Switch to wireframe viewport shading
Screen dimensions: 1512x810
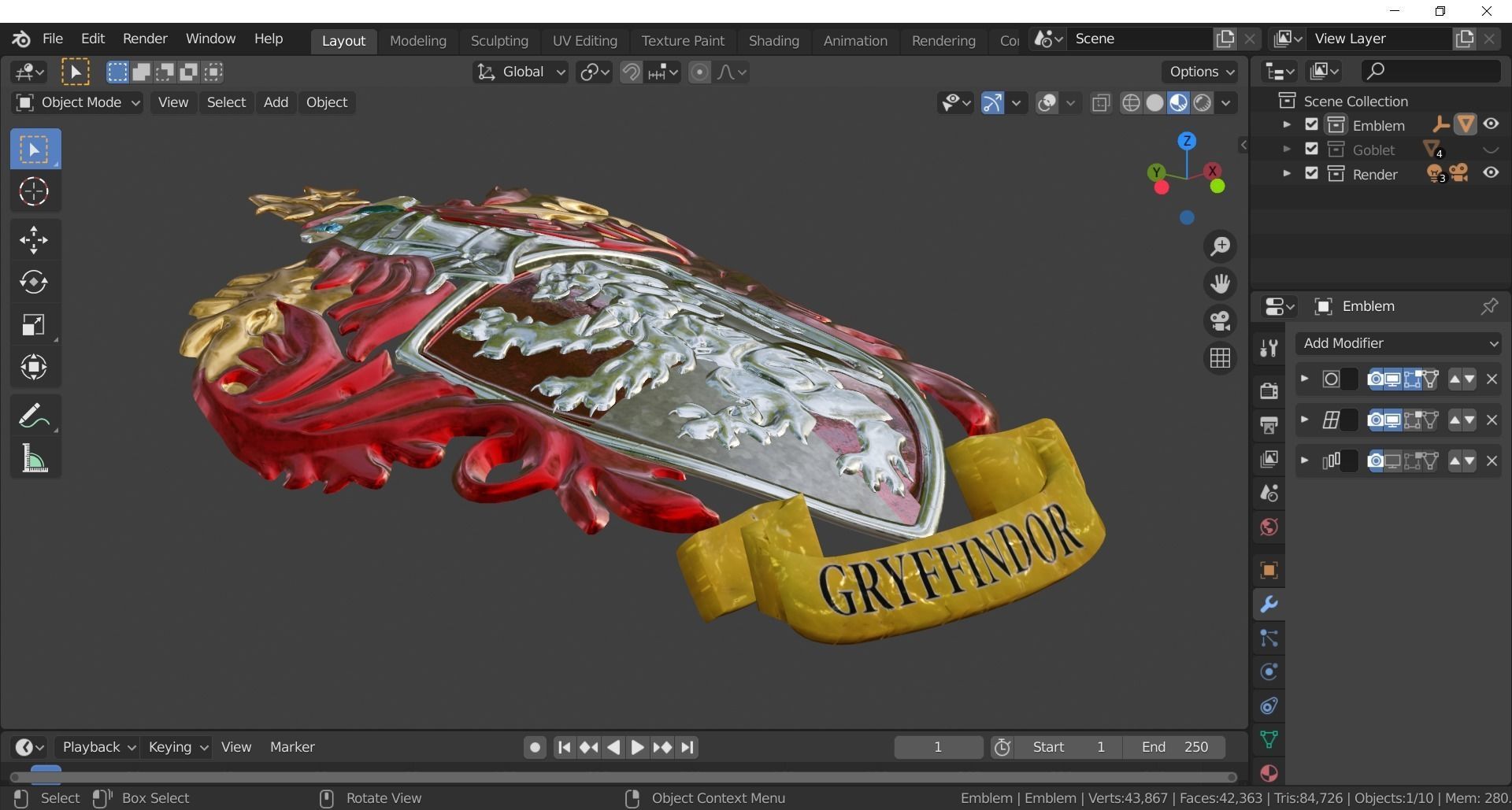(1131, 103)
